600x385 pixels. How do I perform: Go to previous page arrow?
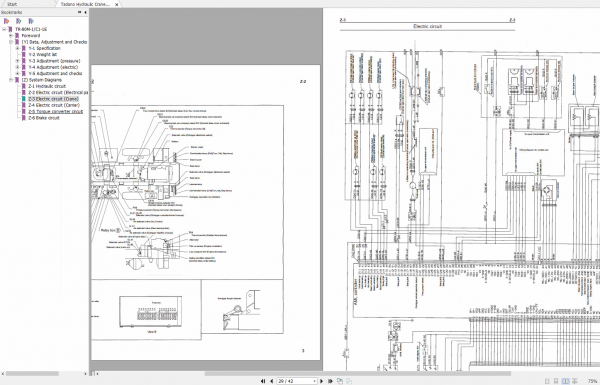pyautogui.click(x=272, y=381)
